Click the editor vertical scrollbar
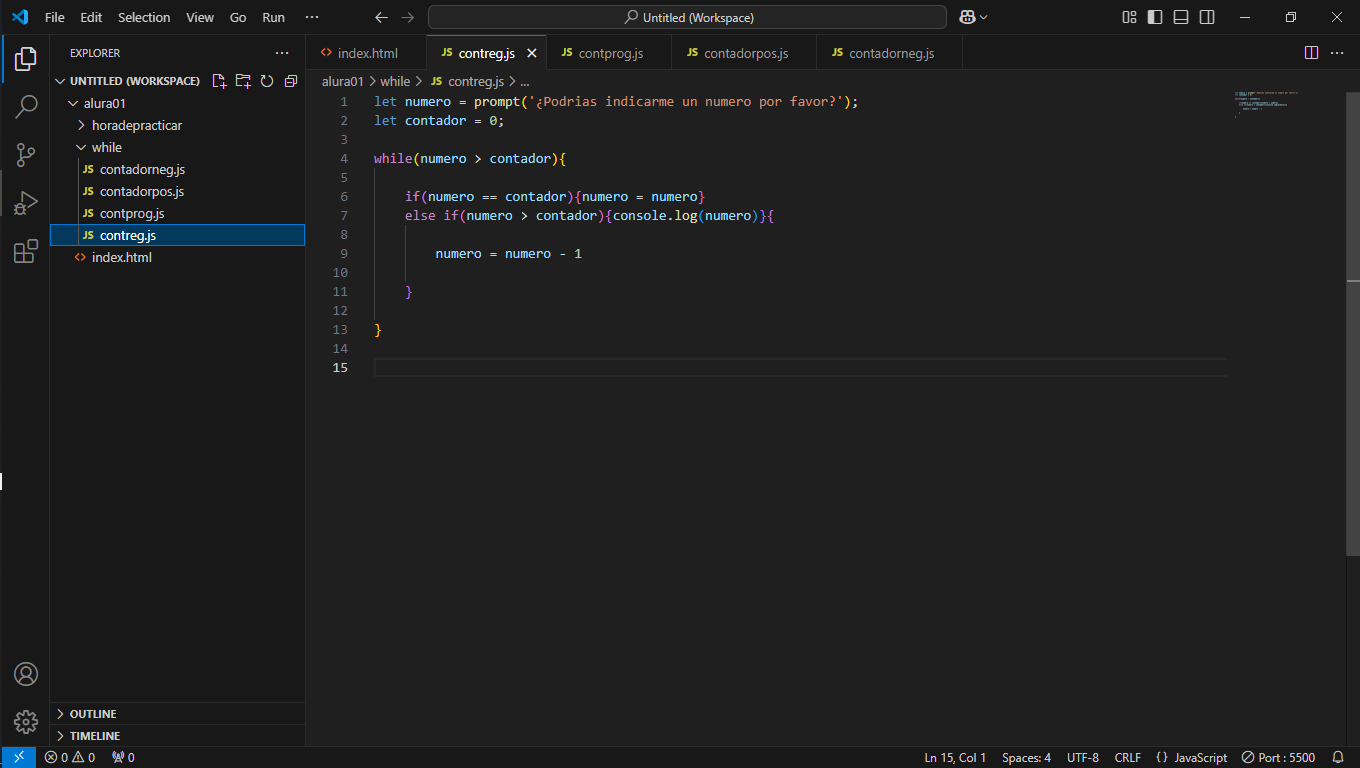Image resolution: width=1360 pixels, height=768 pixels. coord(1352,323)
